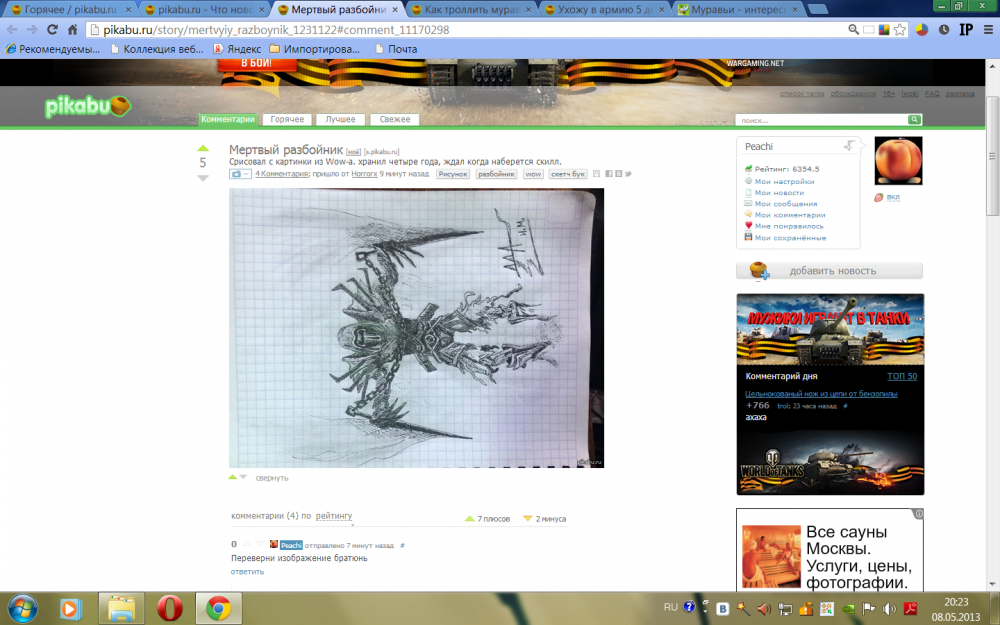The width and height of the screenshot is (1000, 625).
Task: Toggle the camera image collapse button
Action: [240, 173]
